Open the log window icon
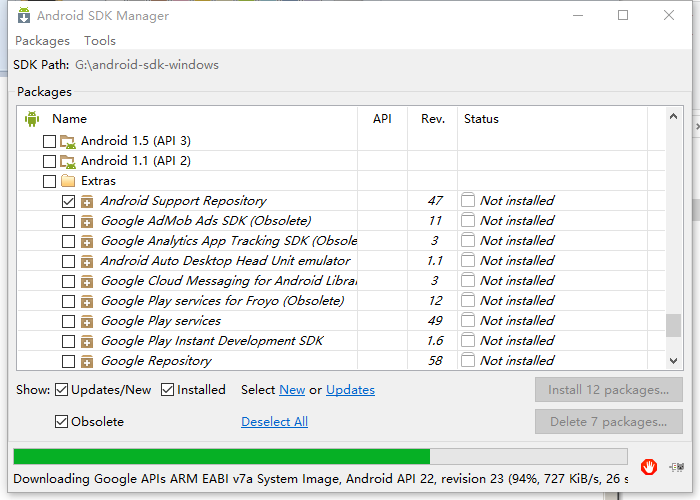 [x=677, y=466]
